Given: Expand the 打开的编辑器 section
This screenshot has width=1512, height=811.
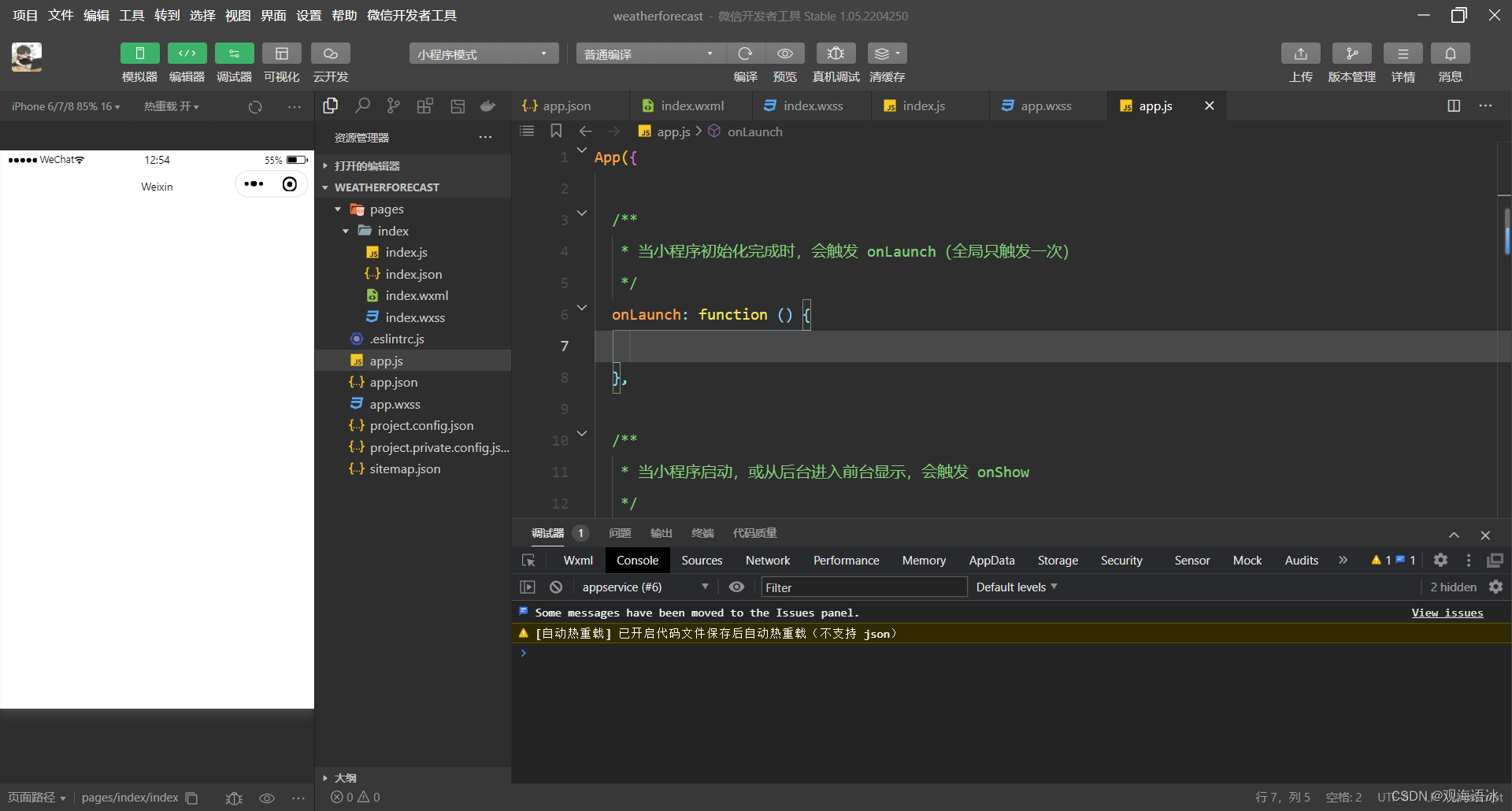Looking at the screenshot, I should coord(413,165).
